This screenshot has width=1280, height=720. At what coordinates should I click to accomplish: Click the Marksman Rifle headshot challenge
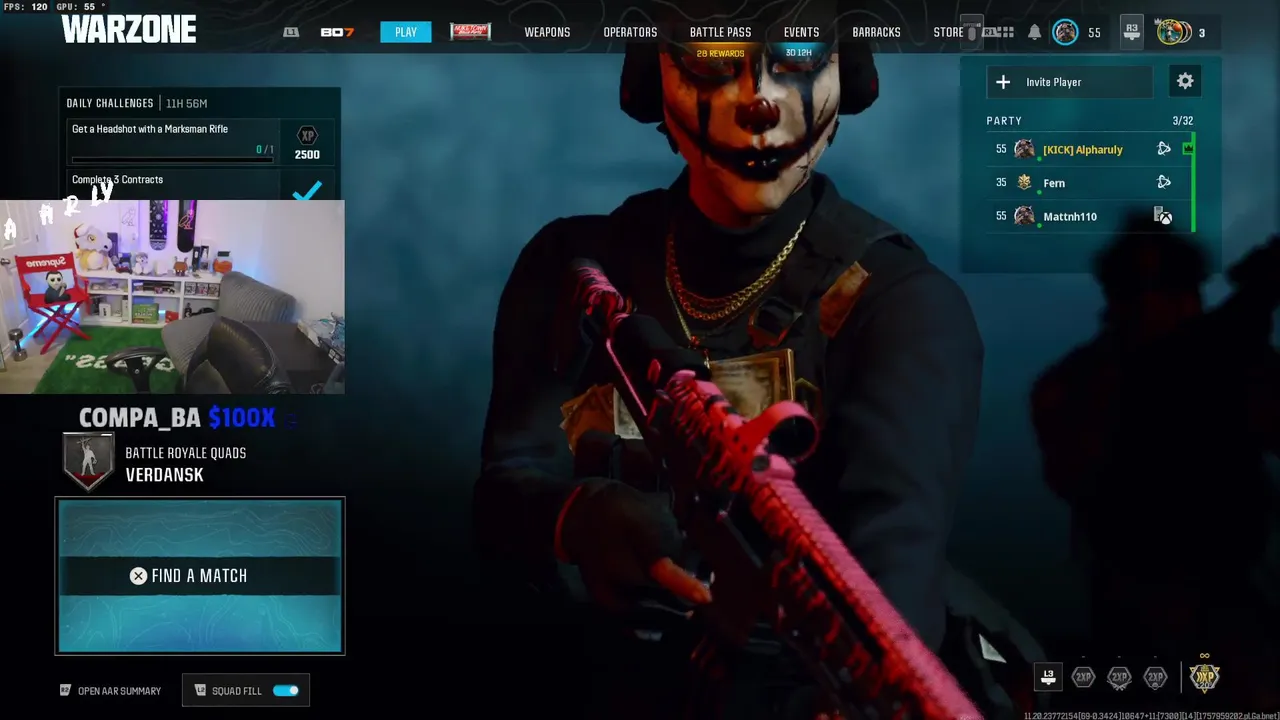tap(174, 142)
